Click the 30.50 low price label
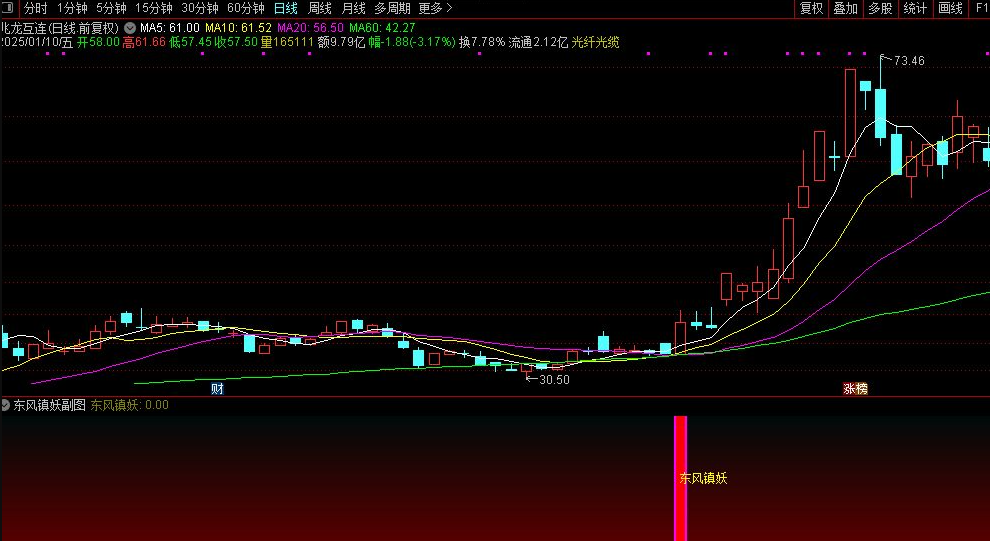990x541 pixels. [554, 379]
